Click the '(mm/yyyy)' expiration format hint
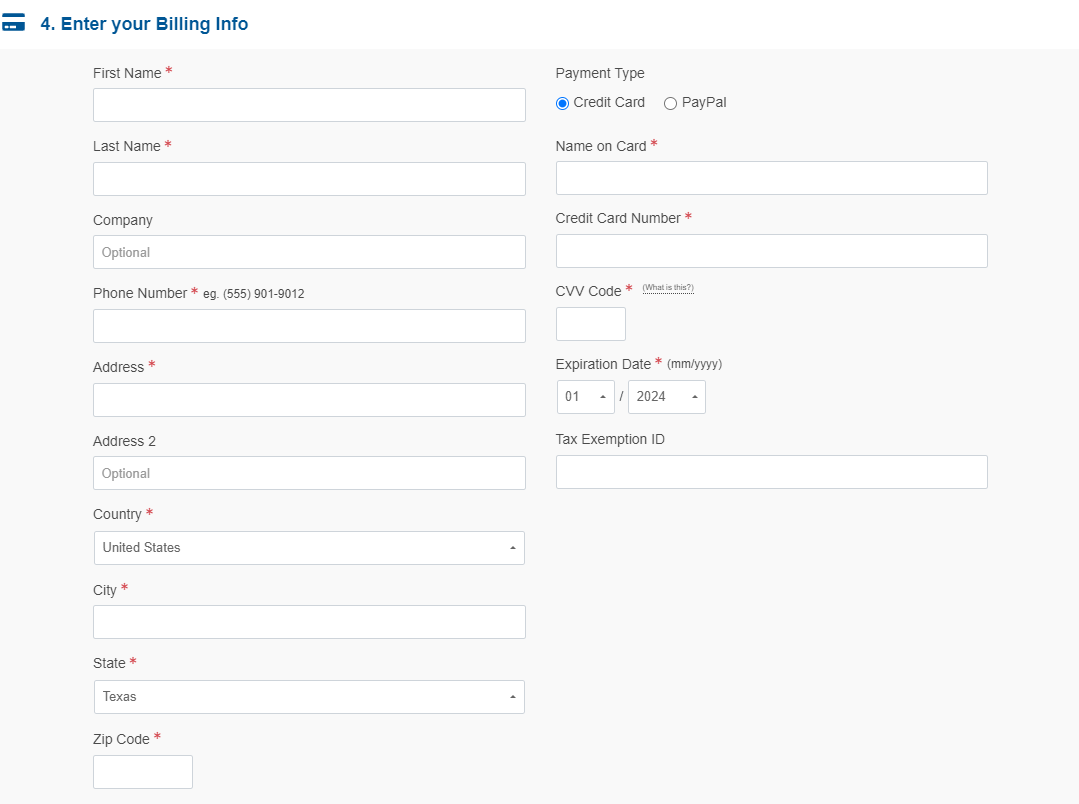This screenshot has height=804, width=1079. 694,364
